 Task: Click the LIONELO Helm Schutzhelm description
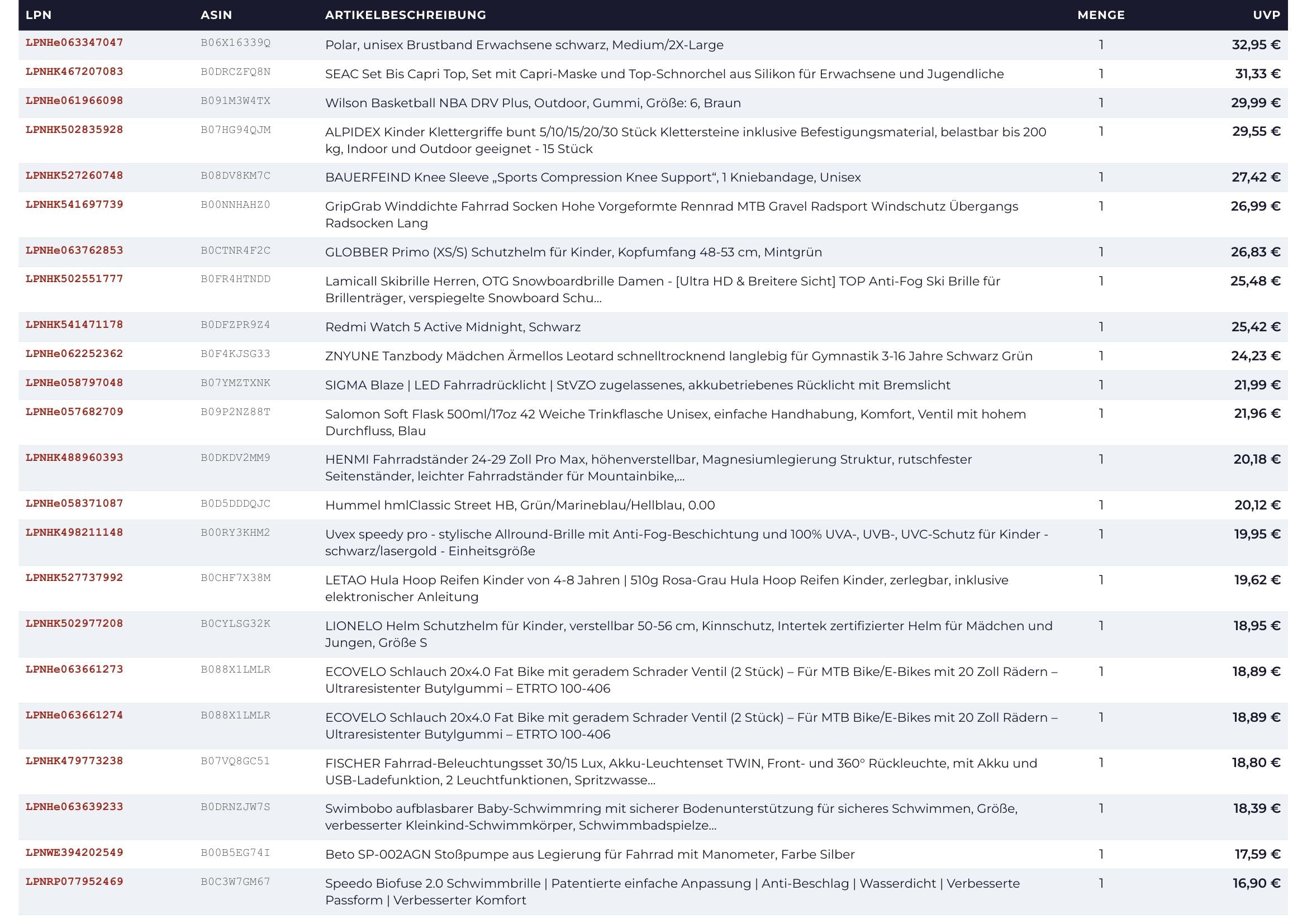pos(689,634)
